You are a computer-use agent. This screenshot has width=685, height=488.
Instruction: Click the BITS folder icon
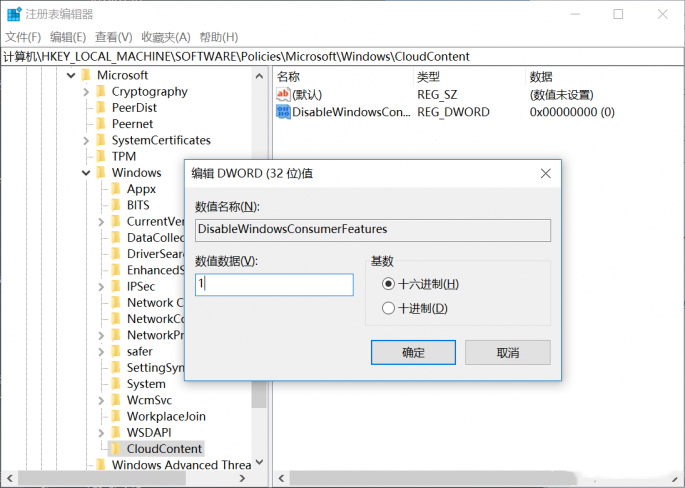click(x=116, y=205)
